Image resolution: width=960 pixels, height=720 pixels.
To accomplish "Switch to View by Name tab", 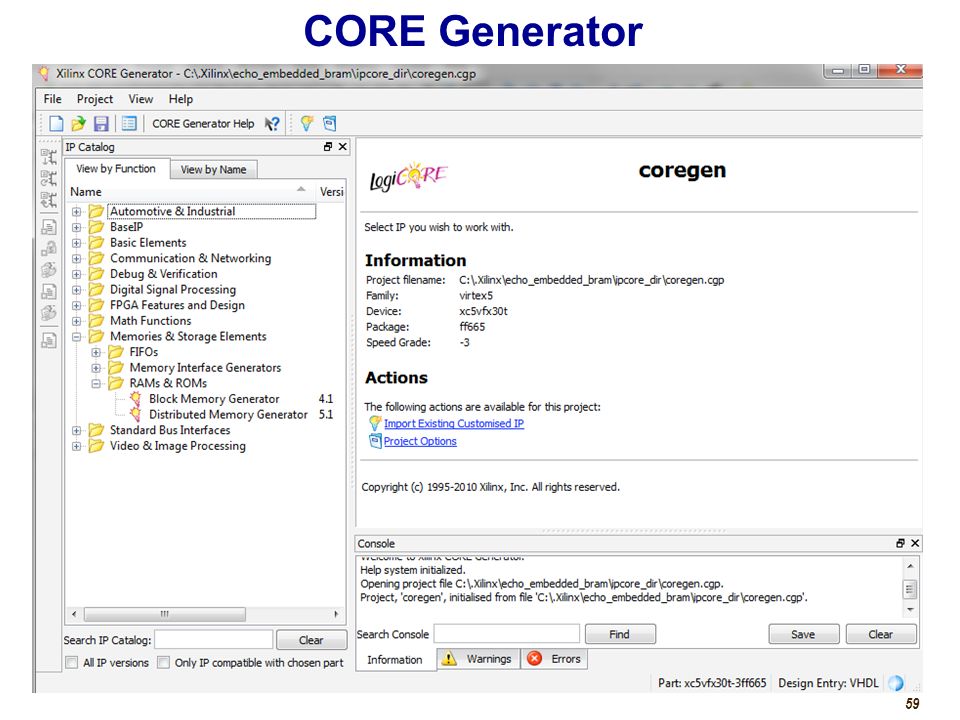I will [213, 170].
